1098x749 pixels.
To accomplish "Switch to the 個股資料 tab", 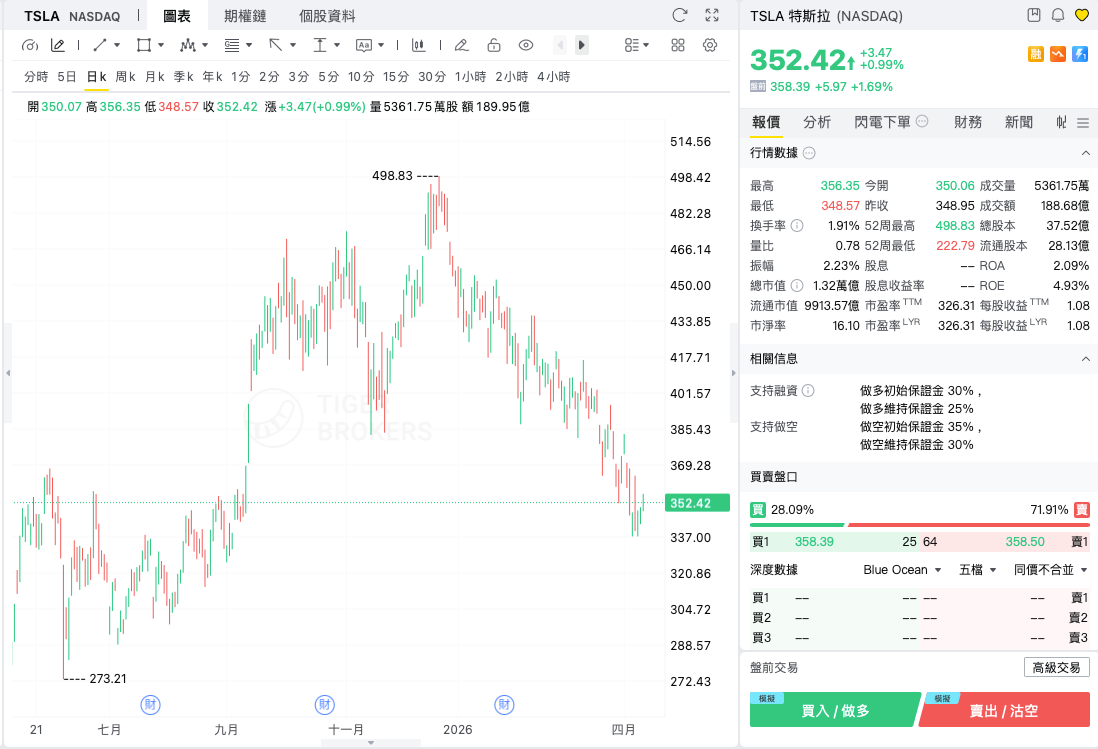I will pos(327,16).
